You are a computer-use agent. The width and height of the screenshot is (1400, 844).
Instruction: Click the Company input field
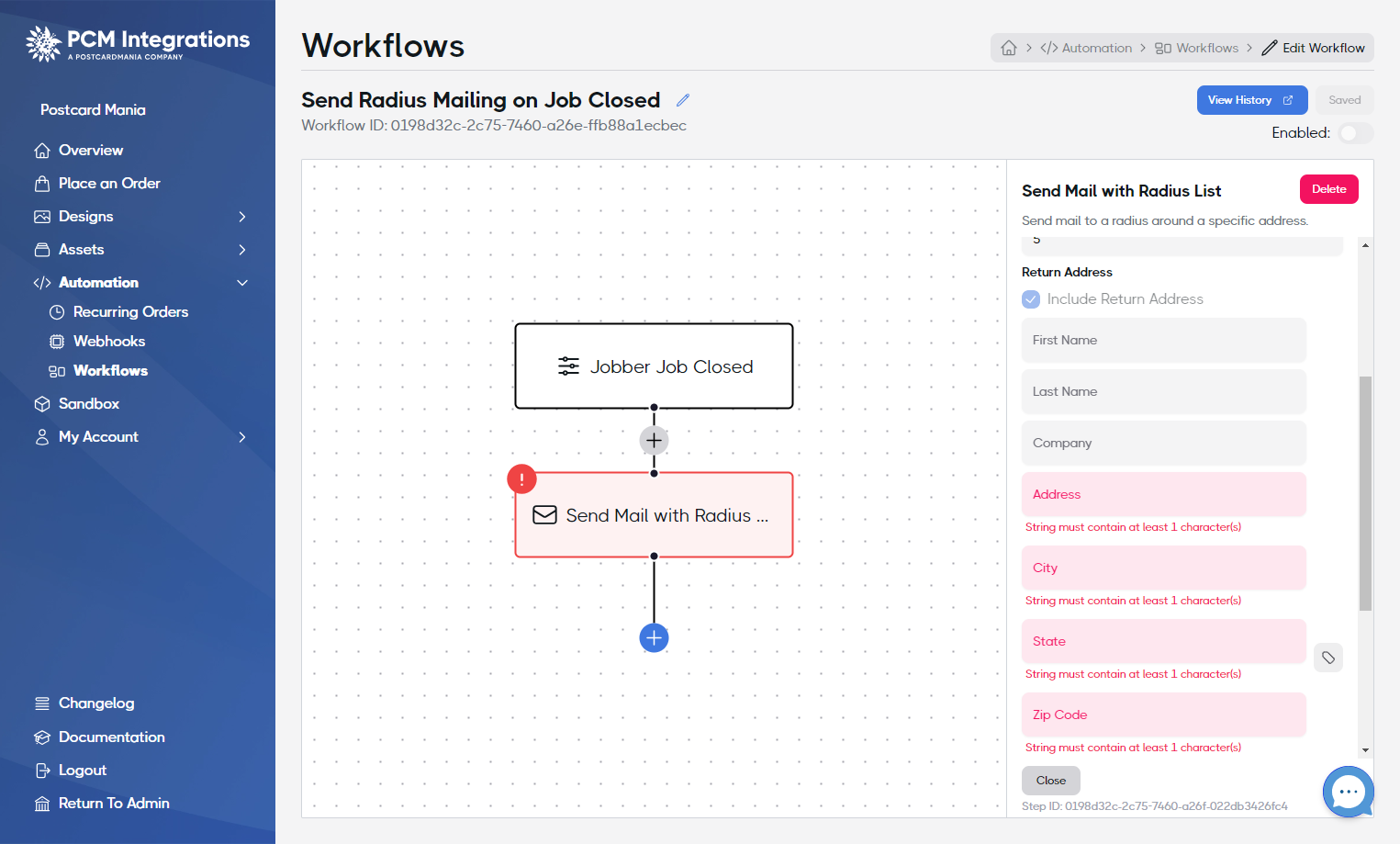(x=1163, y=443)
